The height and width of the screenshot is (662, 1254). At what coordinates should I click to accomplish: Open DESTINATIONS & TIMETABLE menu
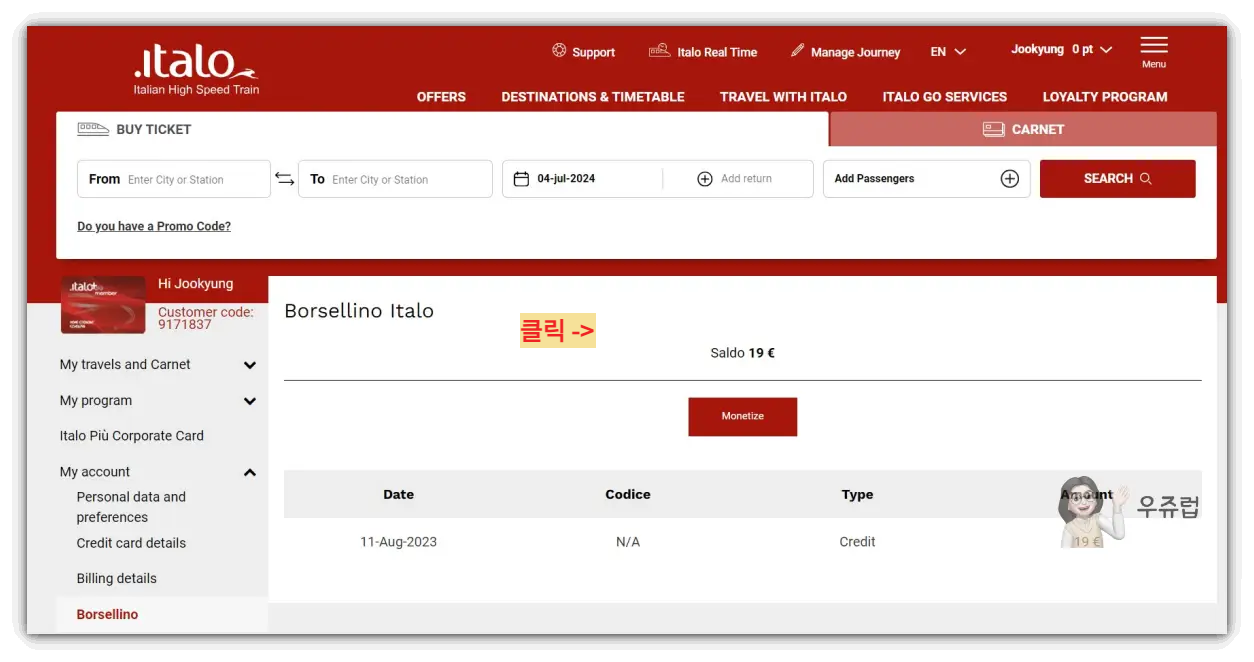pyautogui.click(x=593, y=97)
